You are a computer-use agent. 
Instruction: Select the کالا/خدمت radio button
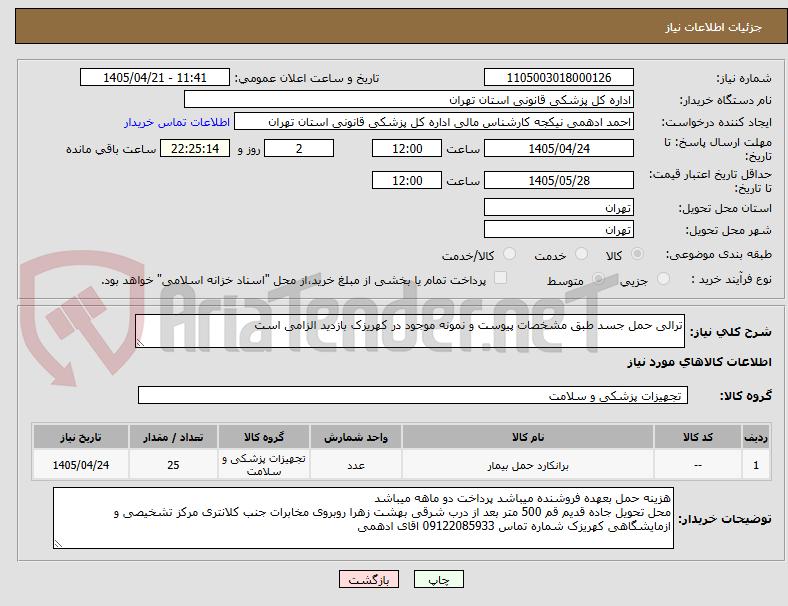coord(510,254)
